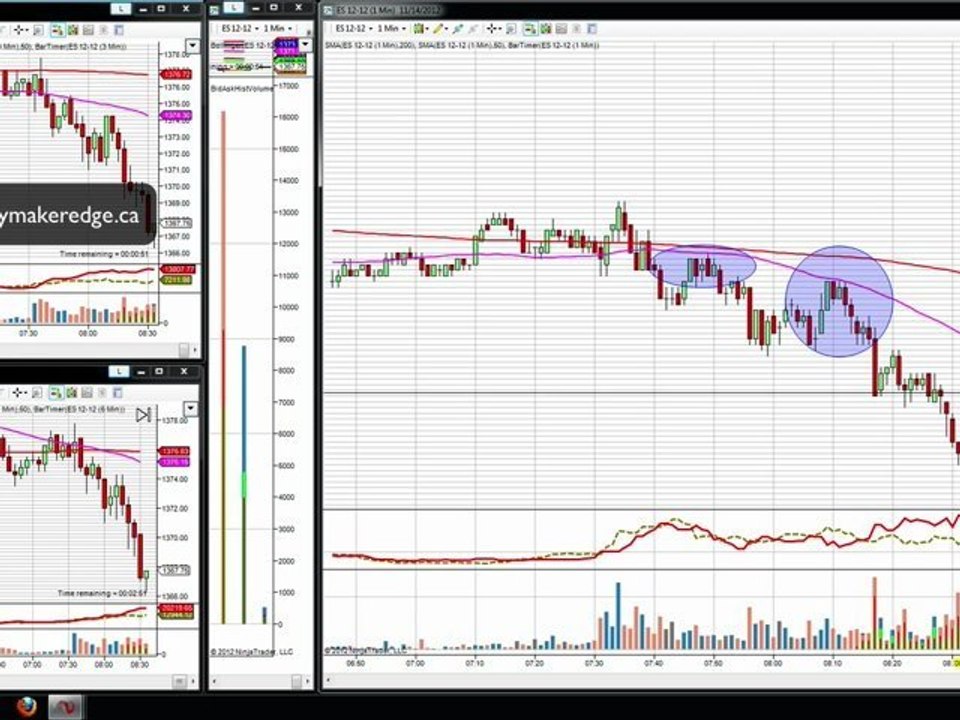960x720 pixels.
Task: Expand crosshair cursor arrow in 3 Min toolbar
Action: pos(27,29)
